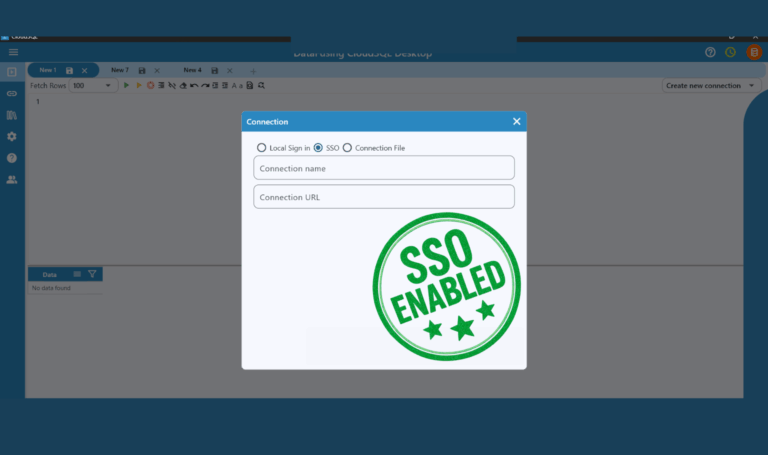Screen dimensions: 768x455
Task: Select the Data results tab
Action: coord(49,275)
